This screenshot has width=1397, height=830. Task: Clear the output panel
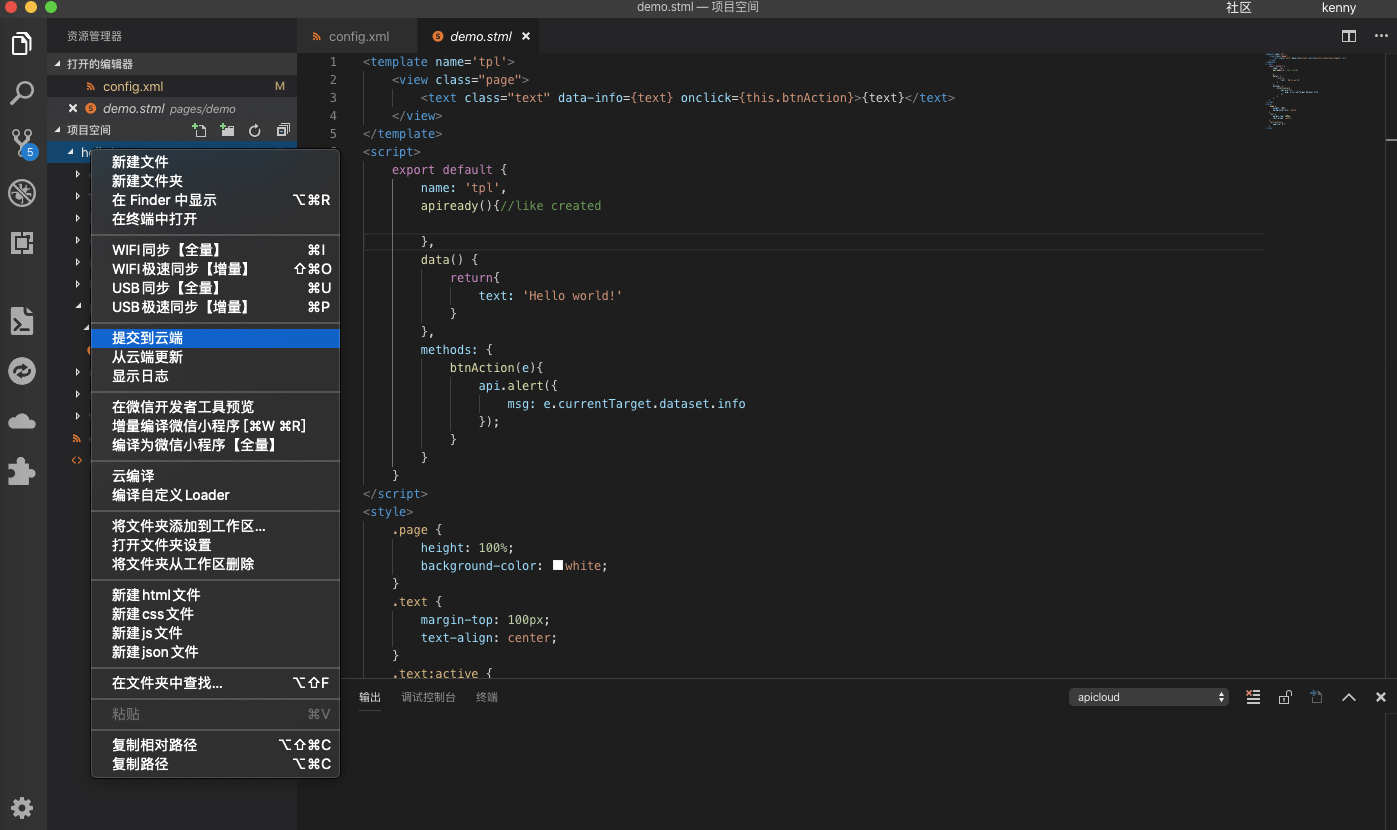click(x=1253, y=697)
